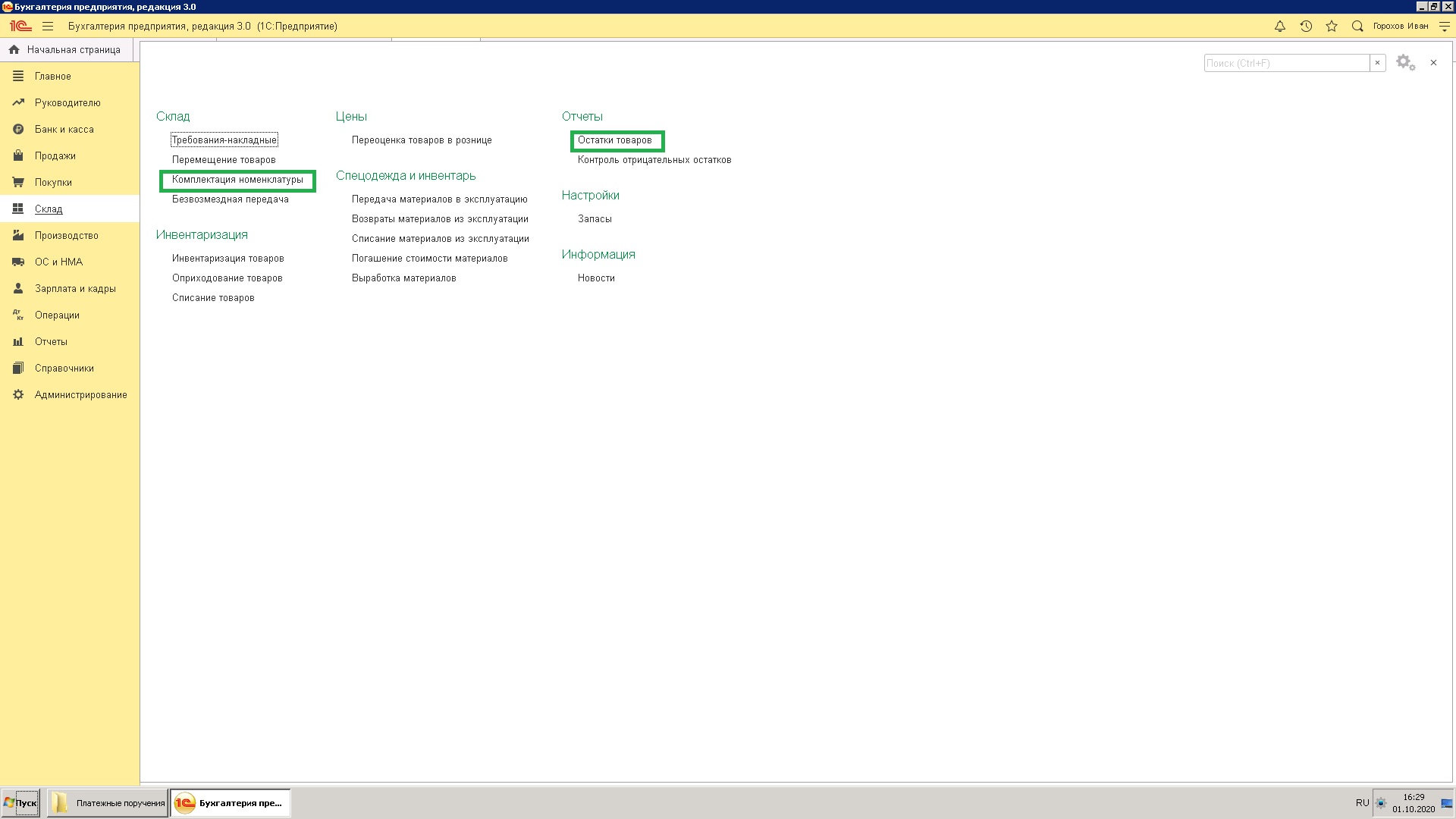Viewport: 1456px width, 819px height.
Task: Expand the service menu next to Горохов Иван
Action: click(1445, 26)
